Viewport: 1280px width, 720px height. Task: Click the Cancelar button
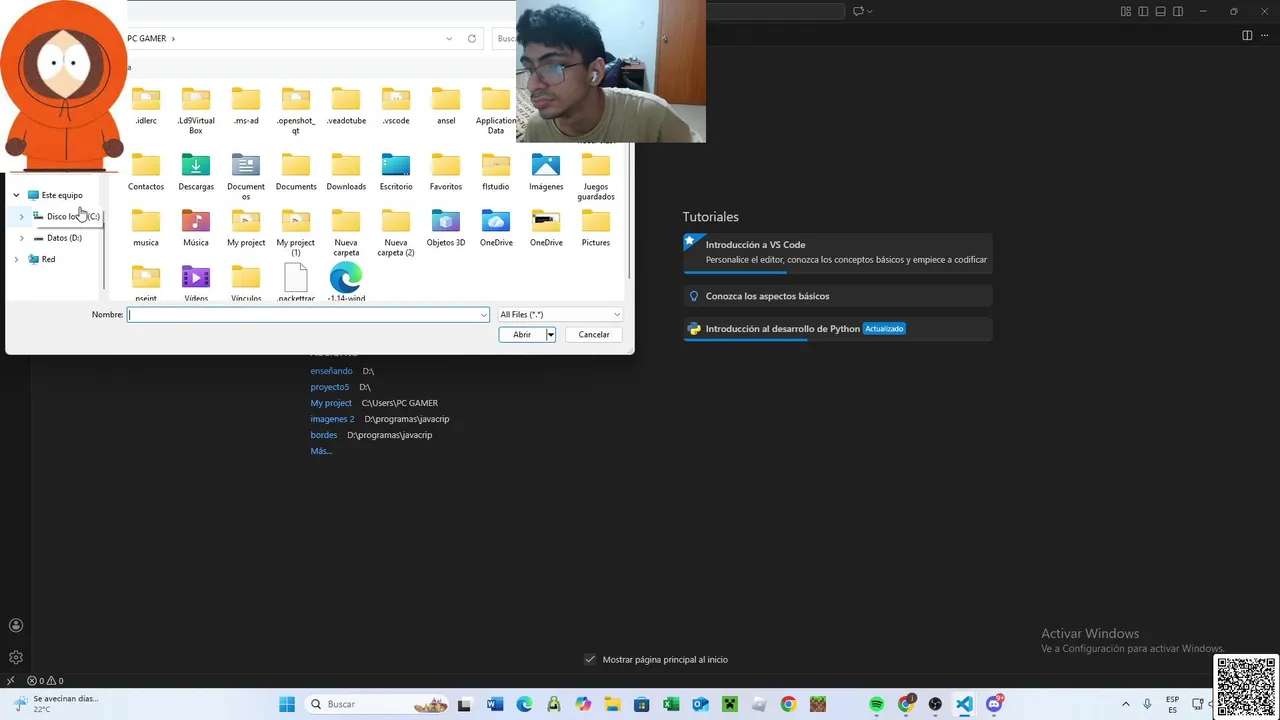coord(594,334)
